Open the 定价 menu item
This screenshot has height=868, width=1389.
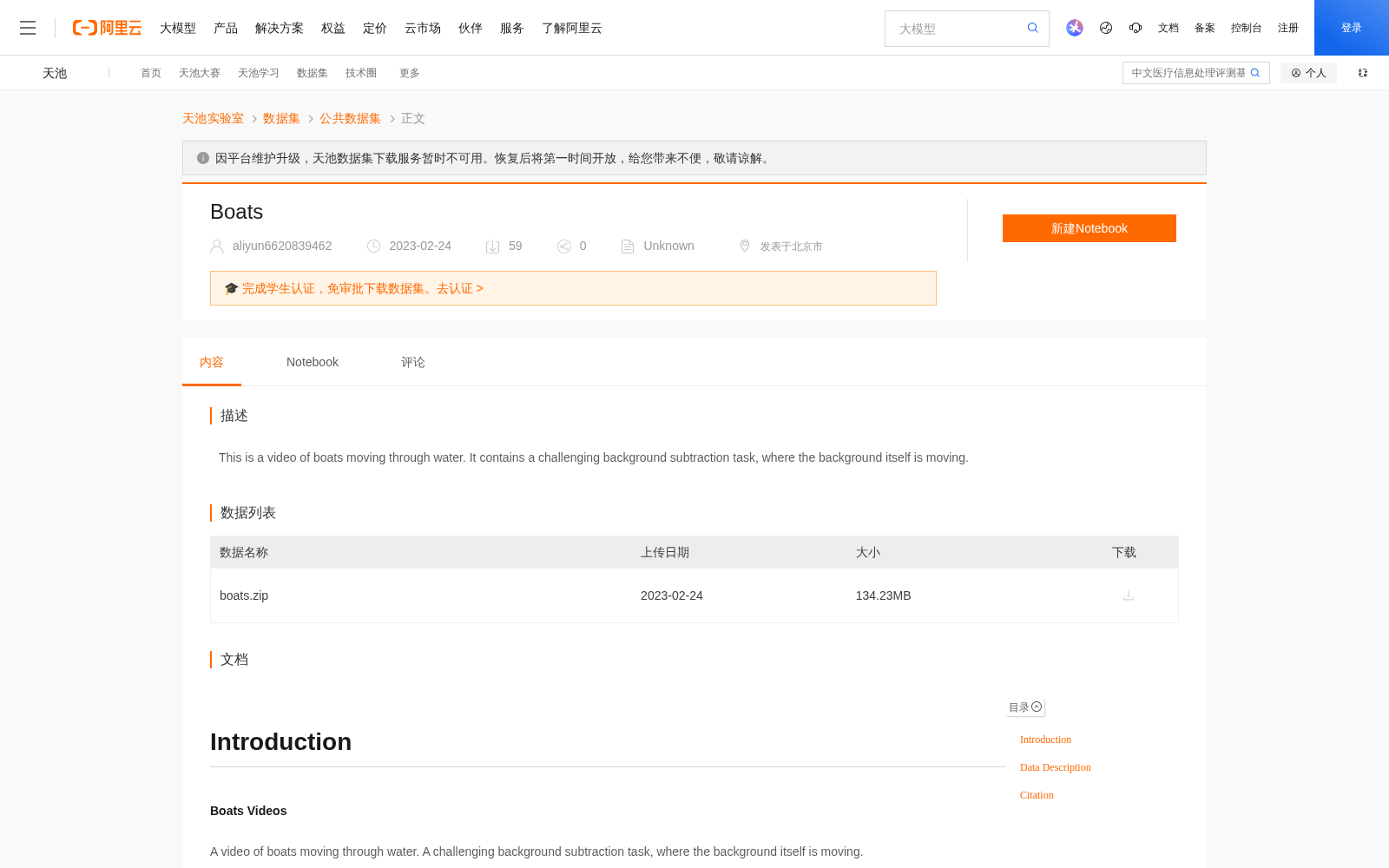pyautogui.click(x=375, y=28)
